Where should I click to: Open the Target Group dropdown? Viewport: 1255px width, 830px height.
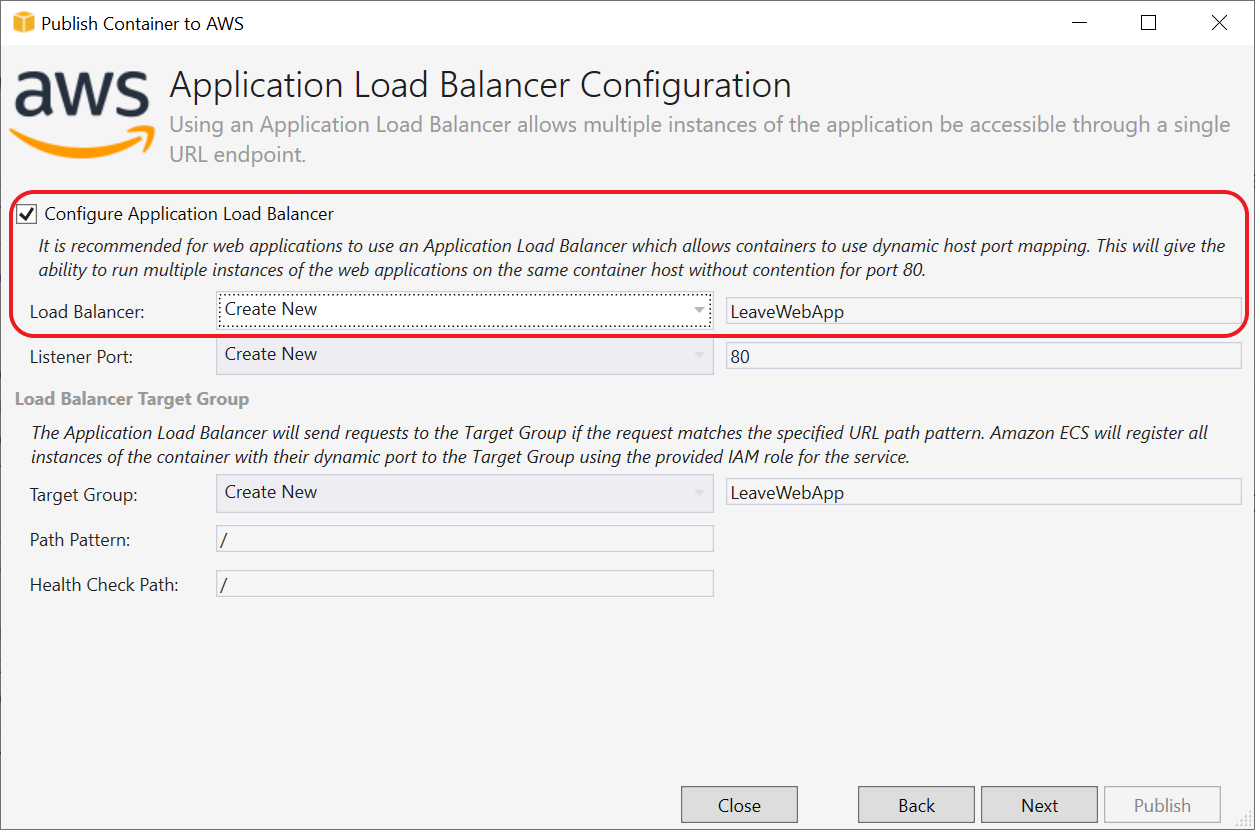(465, 493)
